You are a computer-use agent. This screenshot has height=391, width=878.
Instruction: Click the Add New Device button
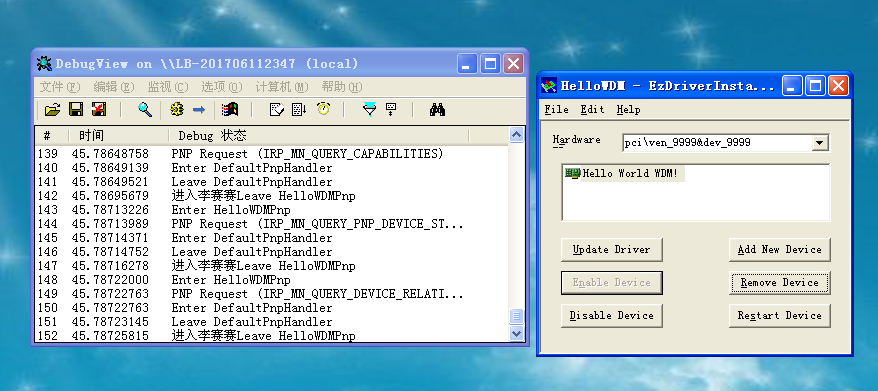(x=779, y=250)
